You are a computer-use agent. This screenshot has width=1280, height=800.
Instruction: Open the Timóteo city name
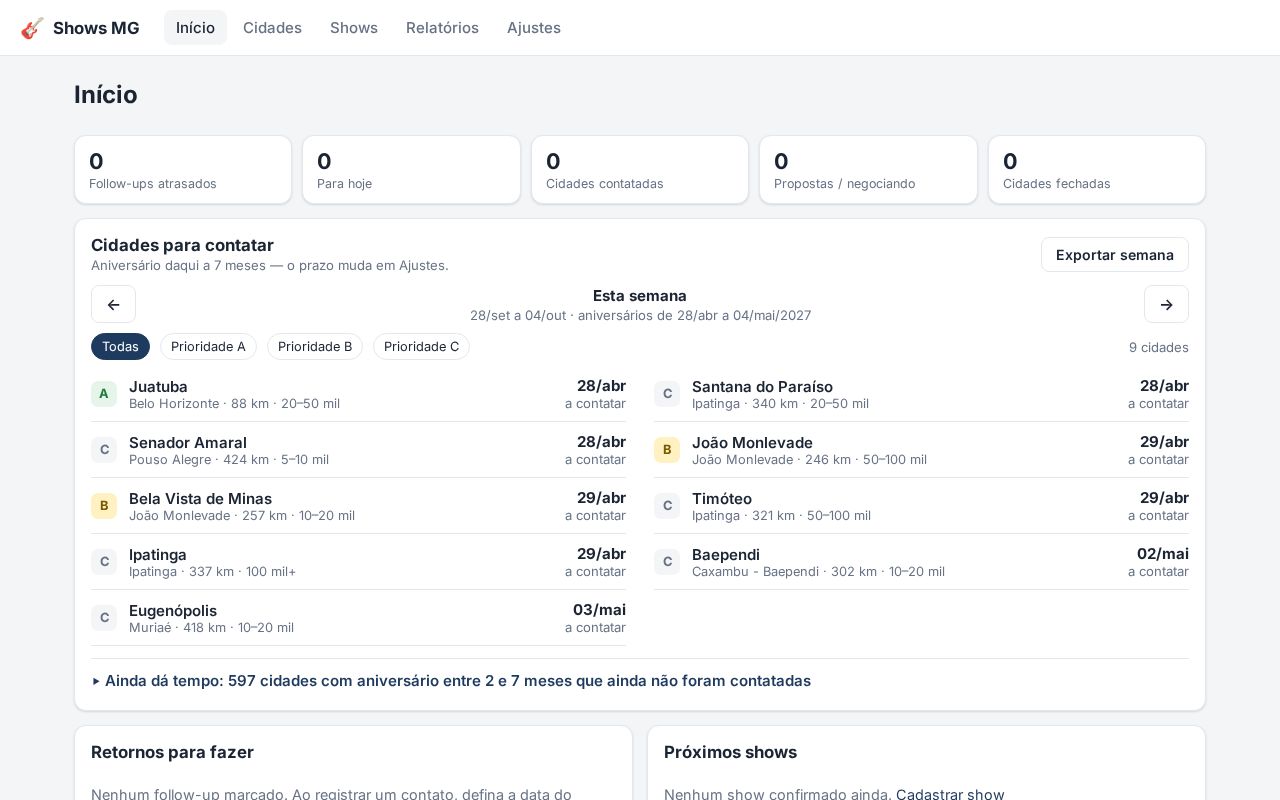coord(722,498)
